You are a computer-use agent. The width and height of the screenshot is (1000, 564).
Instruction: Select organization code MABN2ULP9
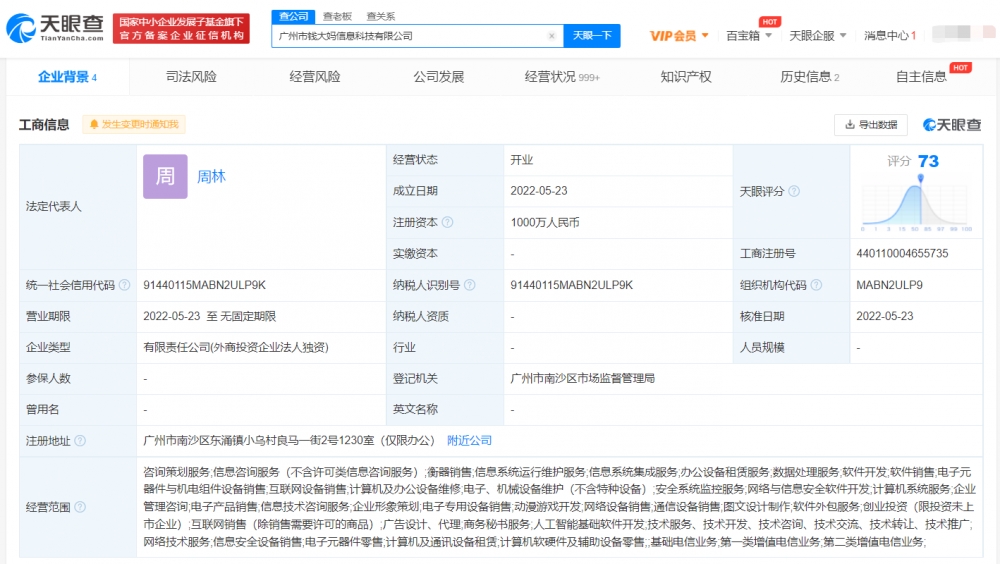[x=889, y=285]
